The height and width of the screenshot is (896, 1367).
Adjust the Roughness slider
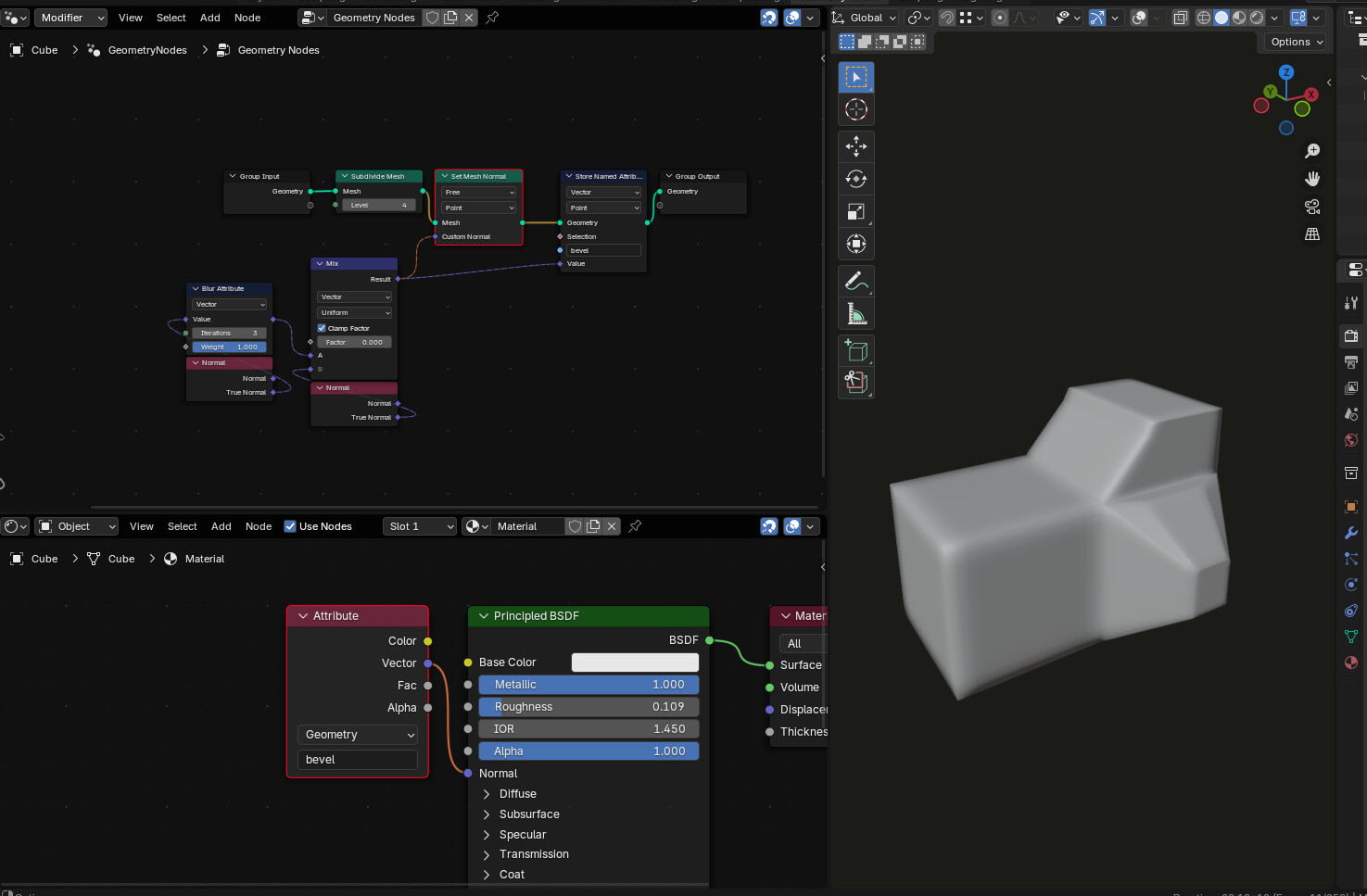click(589, 707)
